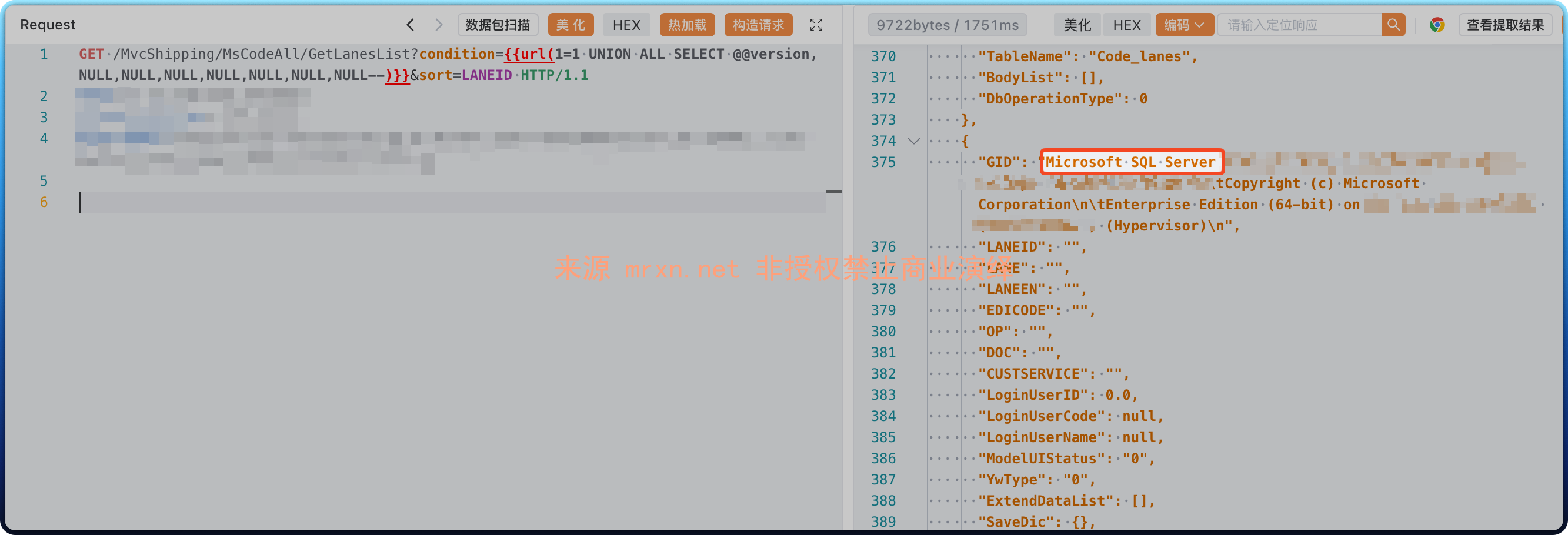Toggle 美化 in the response panel
The width and height of the screenshot is (1568, 535).
[1077, 25]
